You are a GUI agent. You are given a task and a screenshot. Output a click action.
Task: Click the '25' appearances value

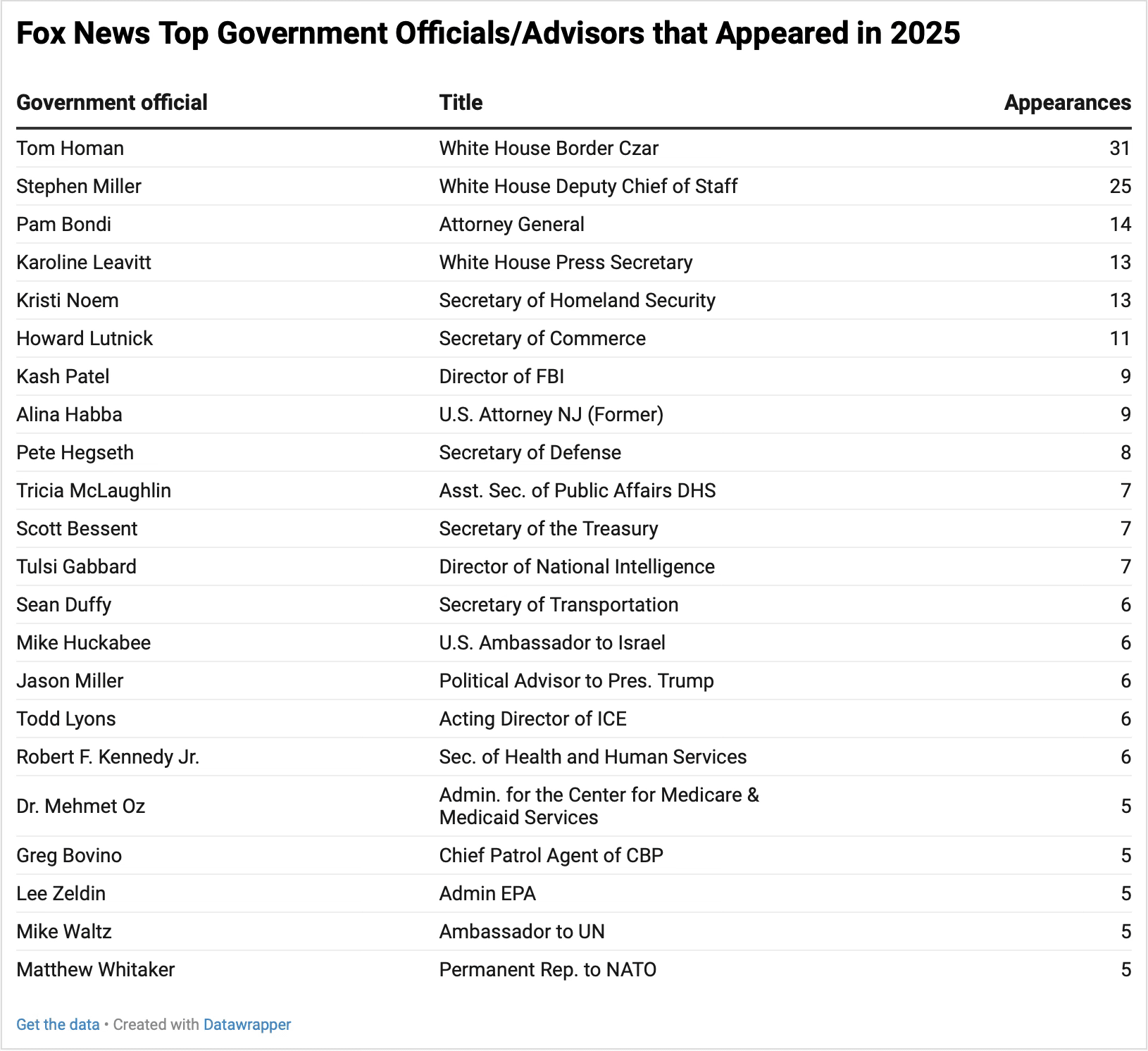[x=1120, y=186]
